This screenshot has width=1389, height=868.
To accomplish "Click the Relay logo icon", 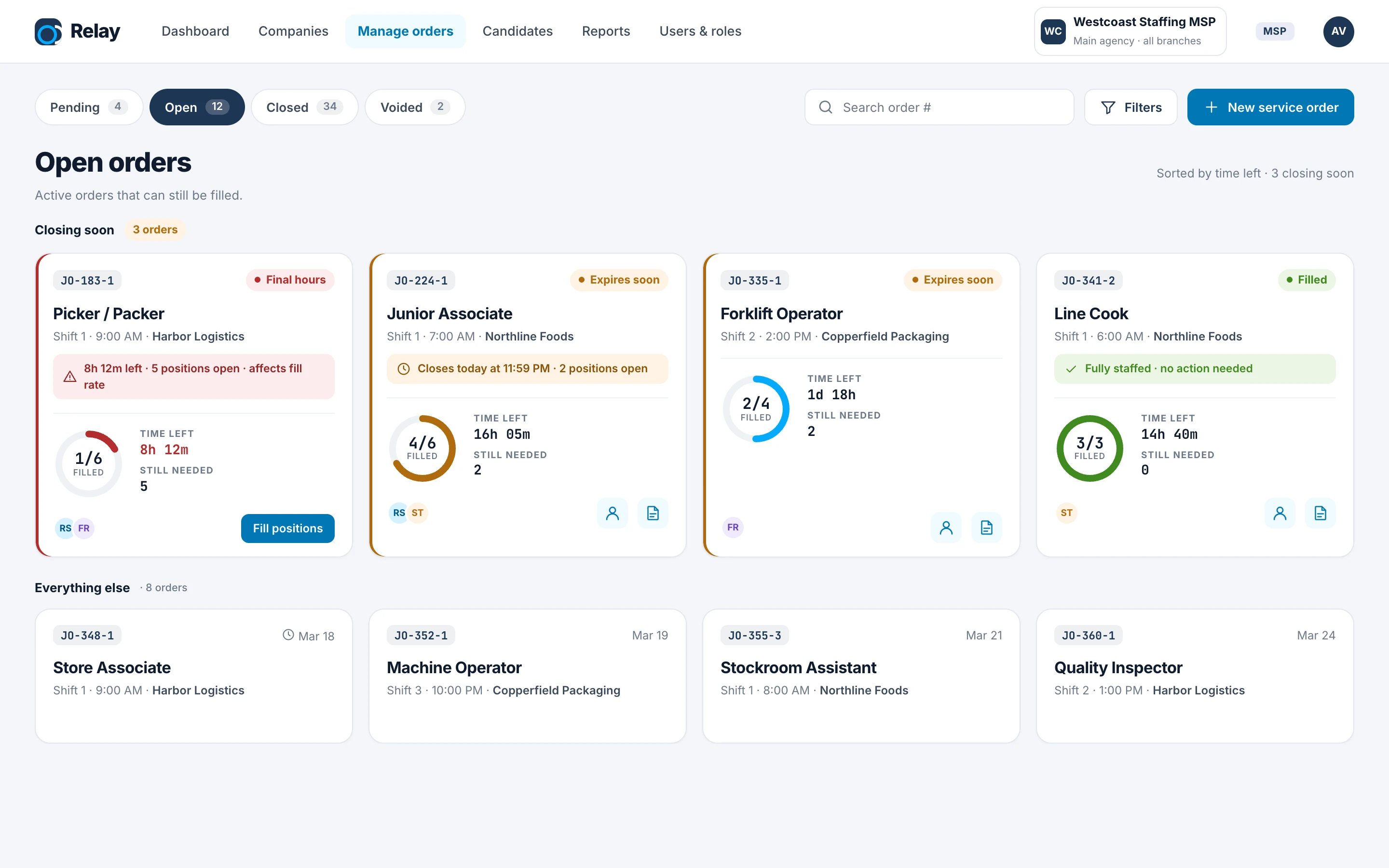I will click(x=48, y=31).
